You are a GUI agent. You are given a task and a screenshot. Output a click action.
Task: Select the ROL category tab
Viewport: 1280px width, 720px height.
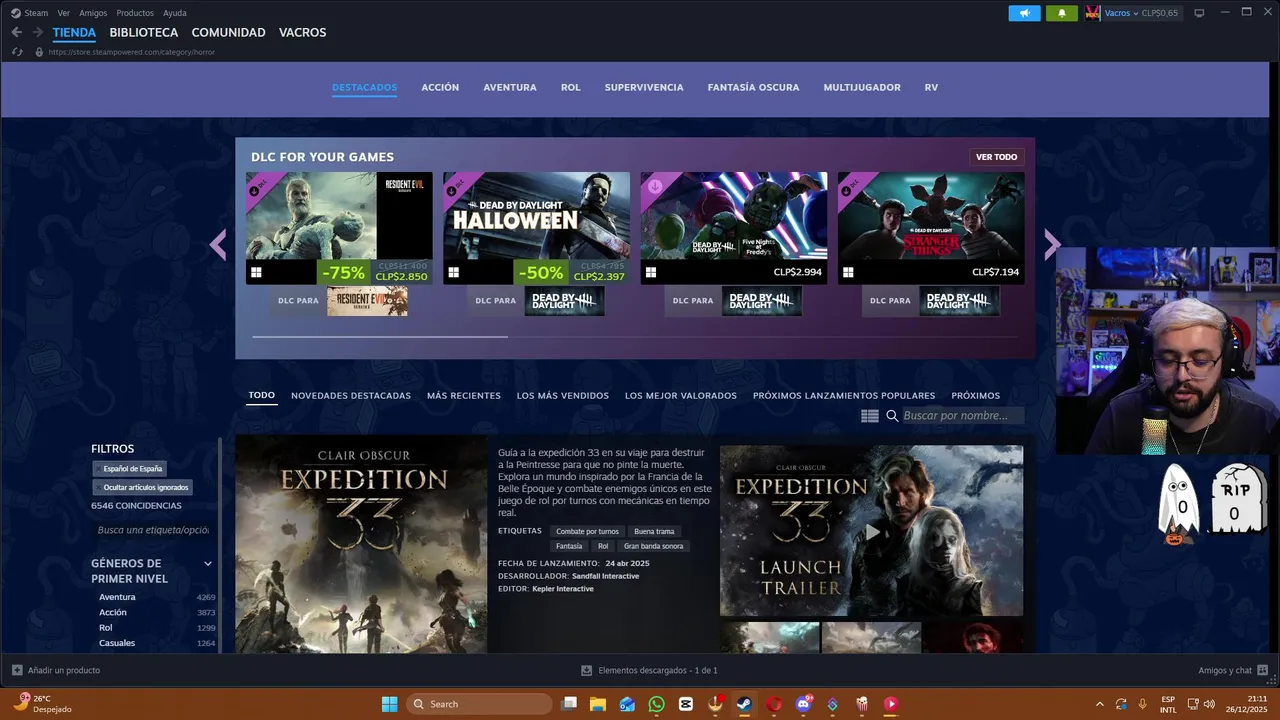[571, 87]
